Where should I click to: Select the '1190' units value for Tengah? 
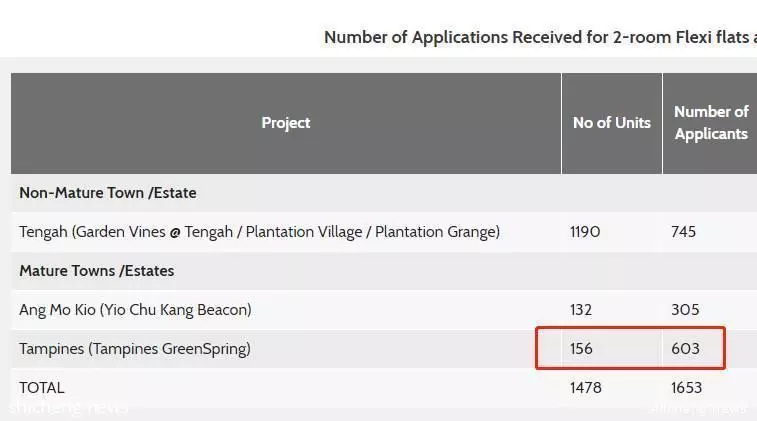pyautogui.click(x=585, y=232)
